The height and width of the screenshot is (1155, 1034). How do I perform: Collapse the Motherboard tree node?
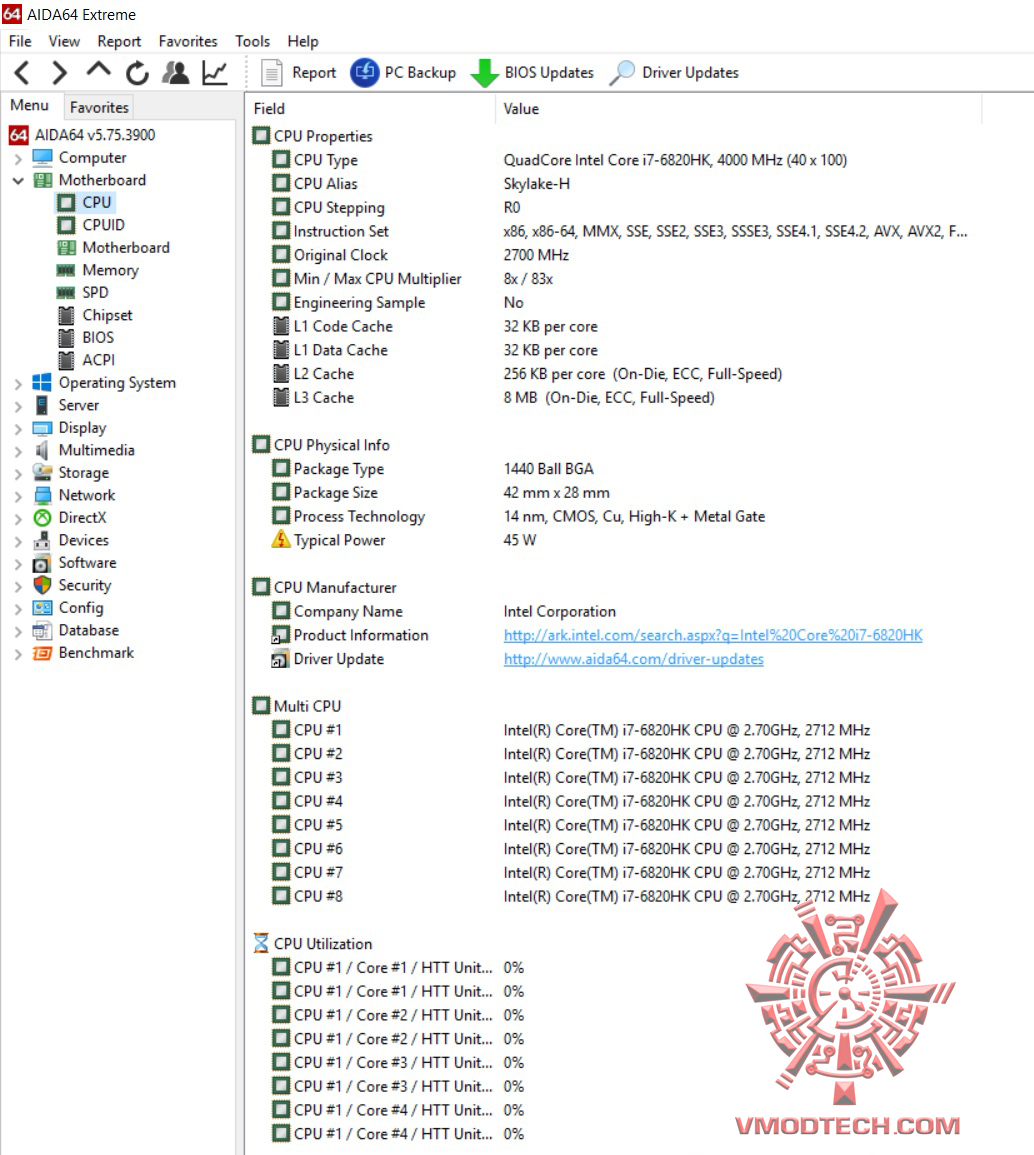18,180
